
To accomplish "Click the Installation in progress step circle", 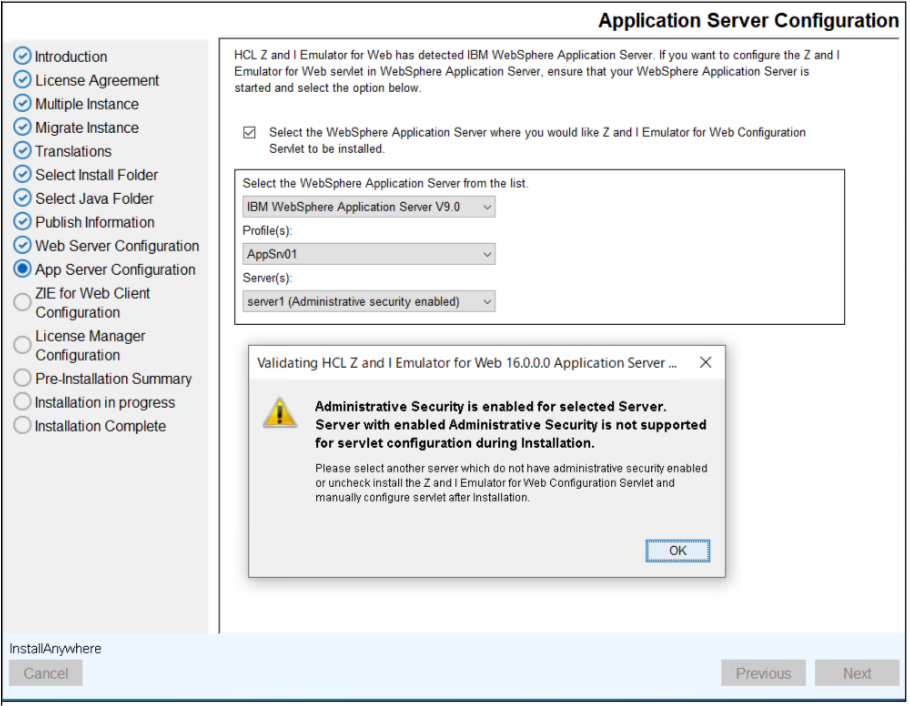I will [x=22, y=402].
